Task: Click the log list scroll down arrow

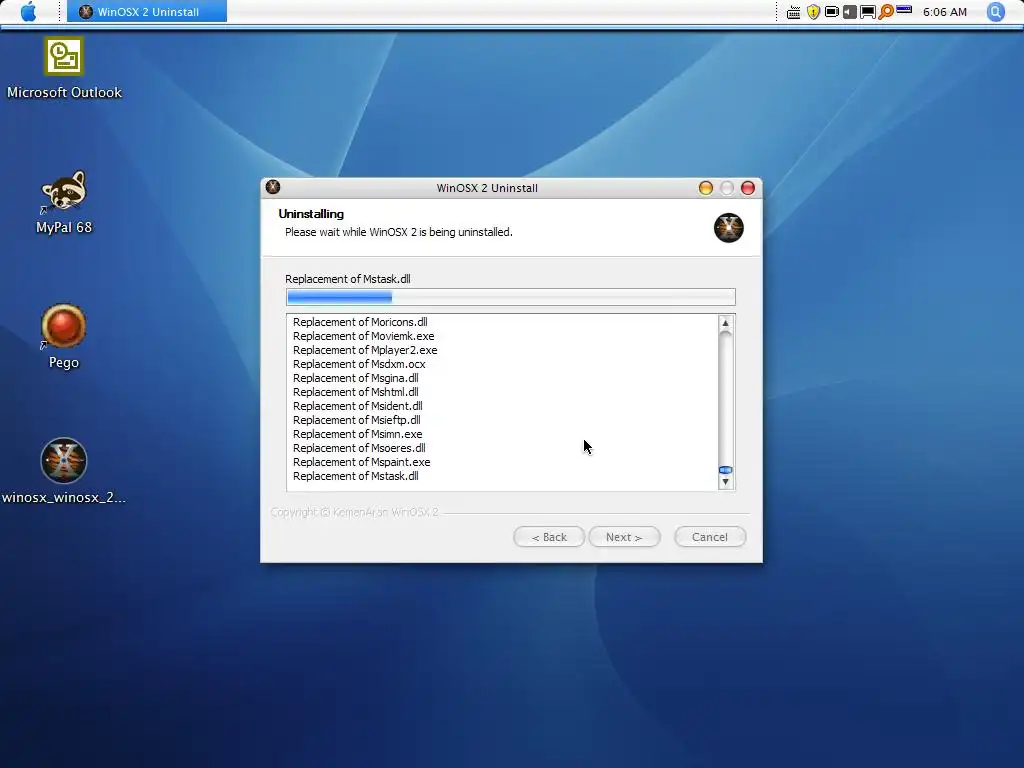Action: coord(726,482)
